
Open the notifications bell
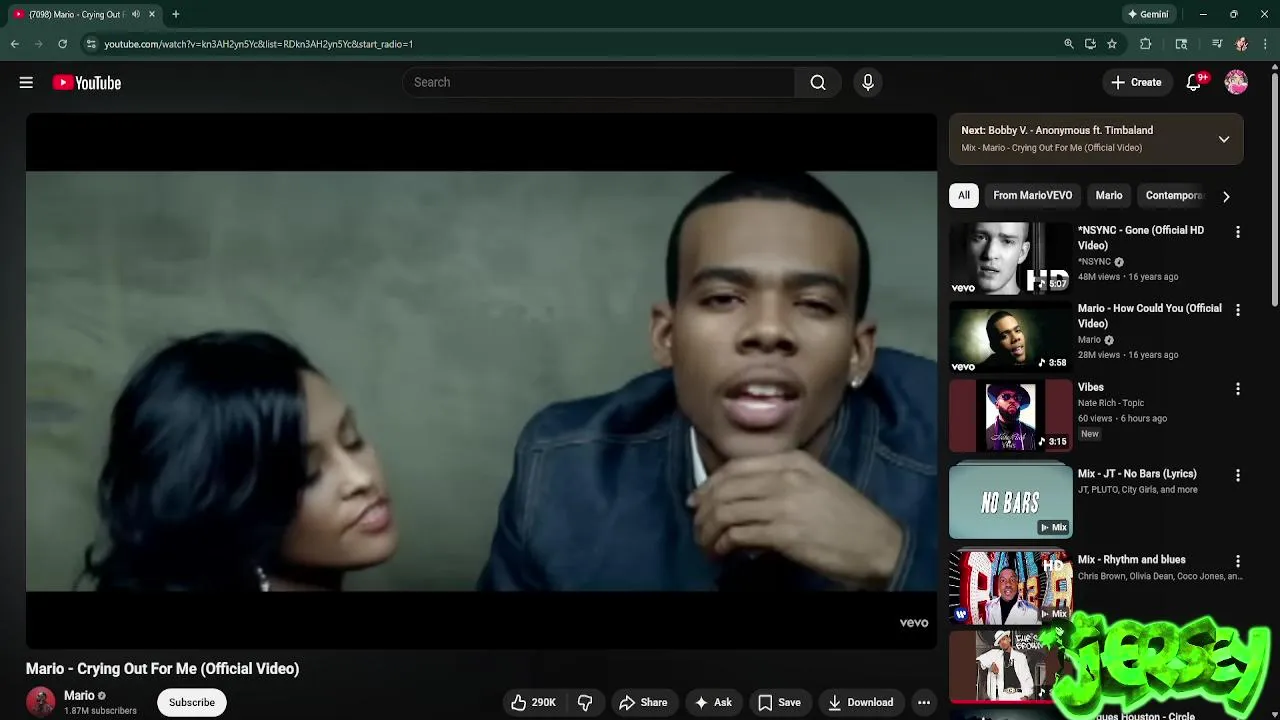coord(1194,83)
